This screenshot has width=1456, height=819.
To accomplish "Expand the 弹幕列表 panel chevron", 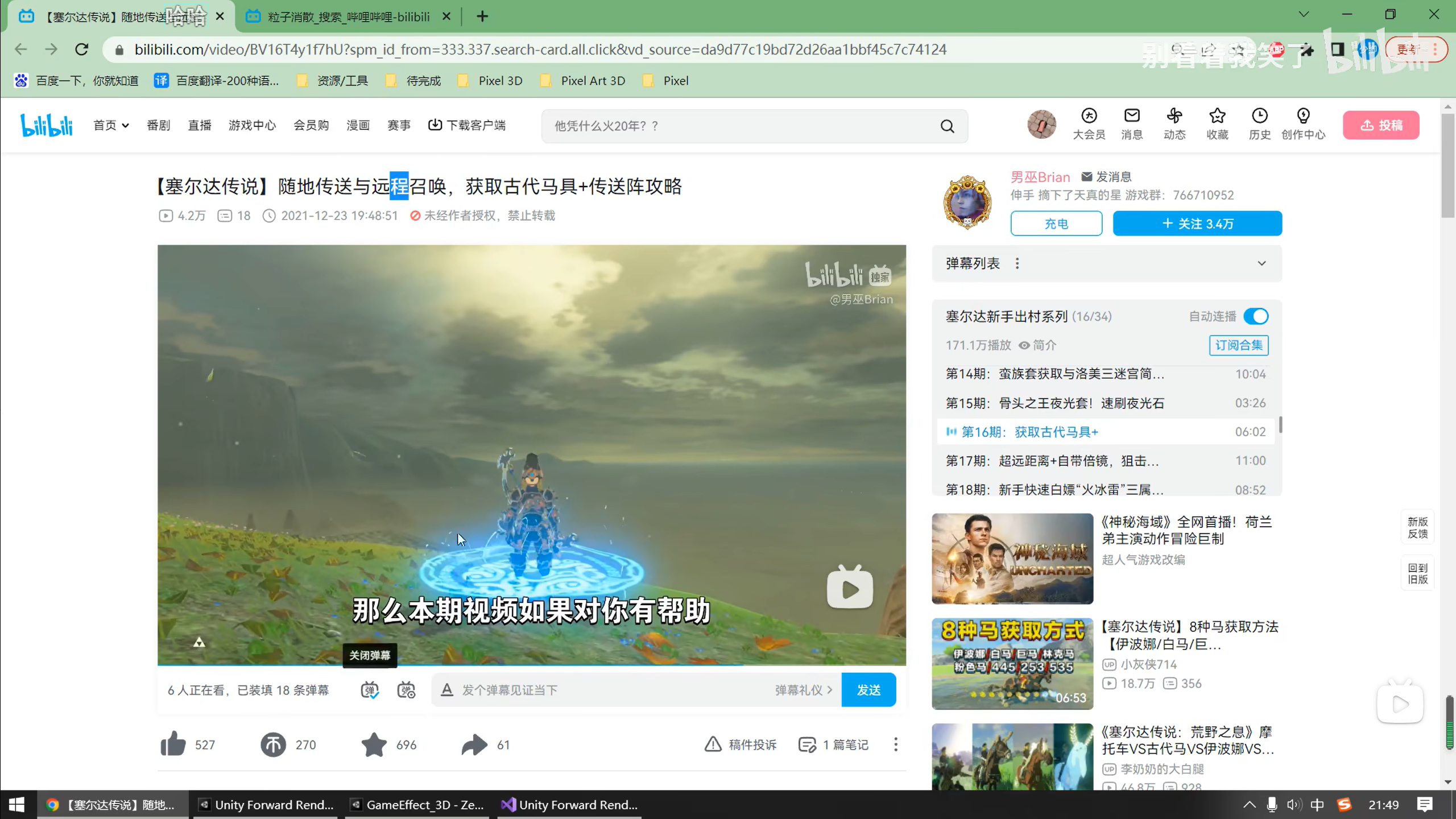I will [x=1261, y=263].
